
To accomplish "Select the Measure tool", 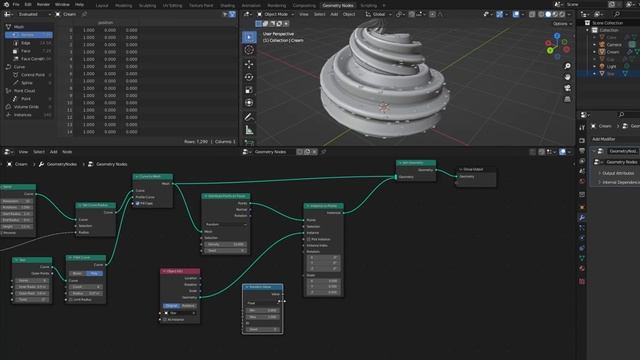I will 249,130.
